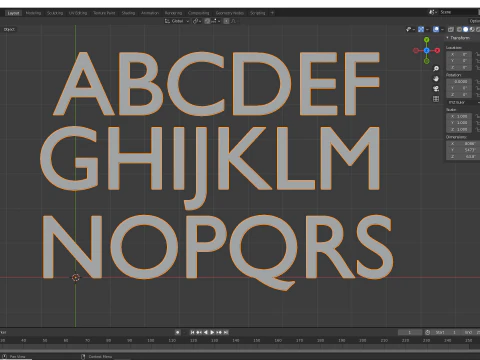The height and width of the screenshot is (360, 480).
Task: Toggle camera view icon
Action: pyautogui.click(x=436, y=89)
